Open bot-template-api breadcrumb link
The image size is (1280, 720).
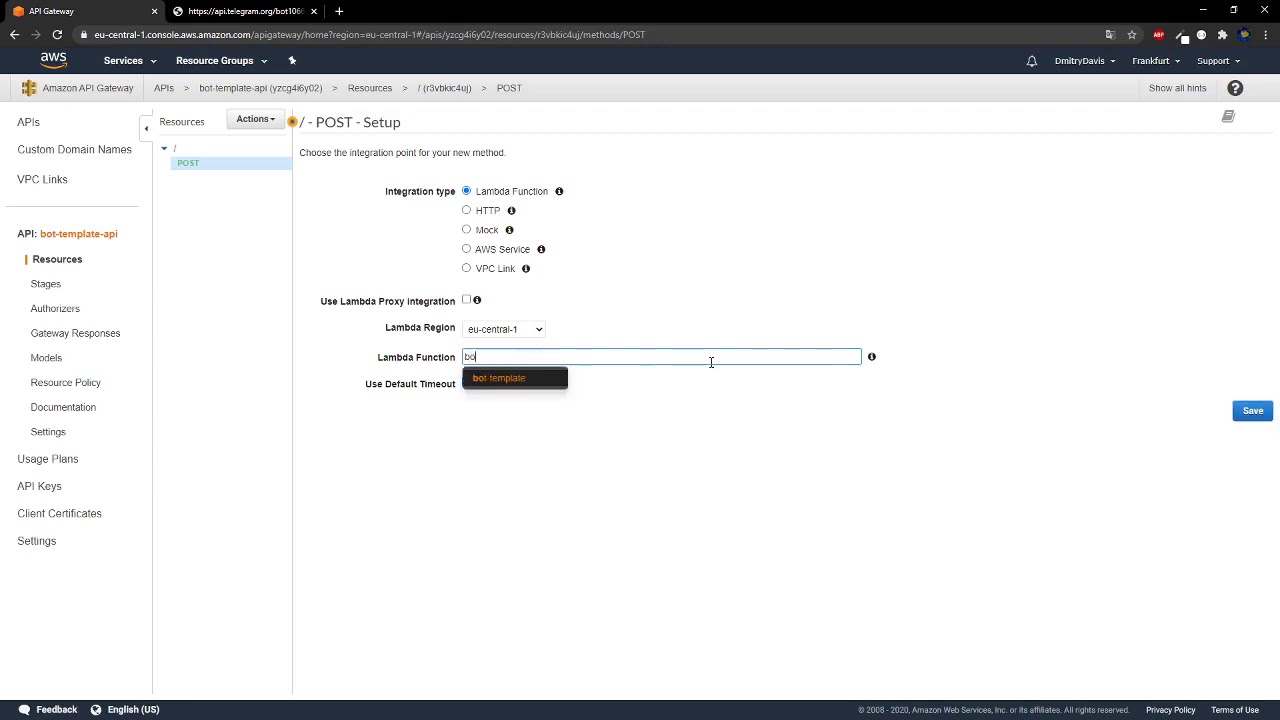pos(260,88)
